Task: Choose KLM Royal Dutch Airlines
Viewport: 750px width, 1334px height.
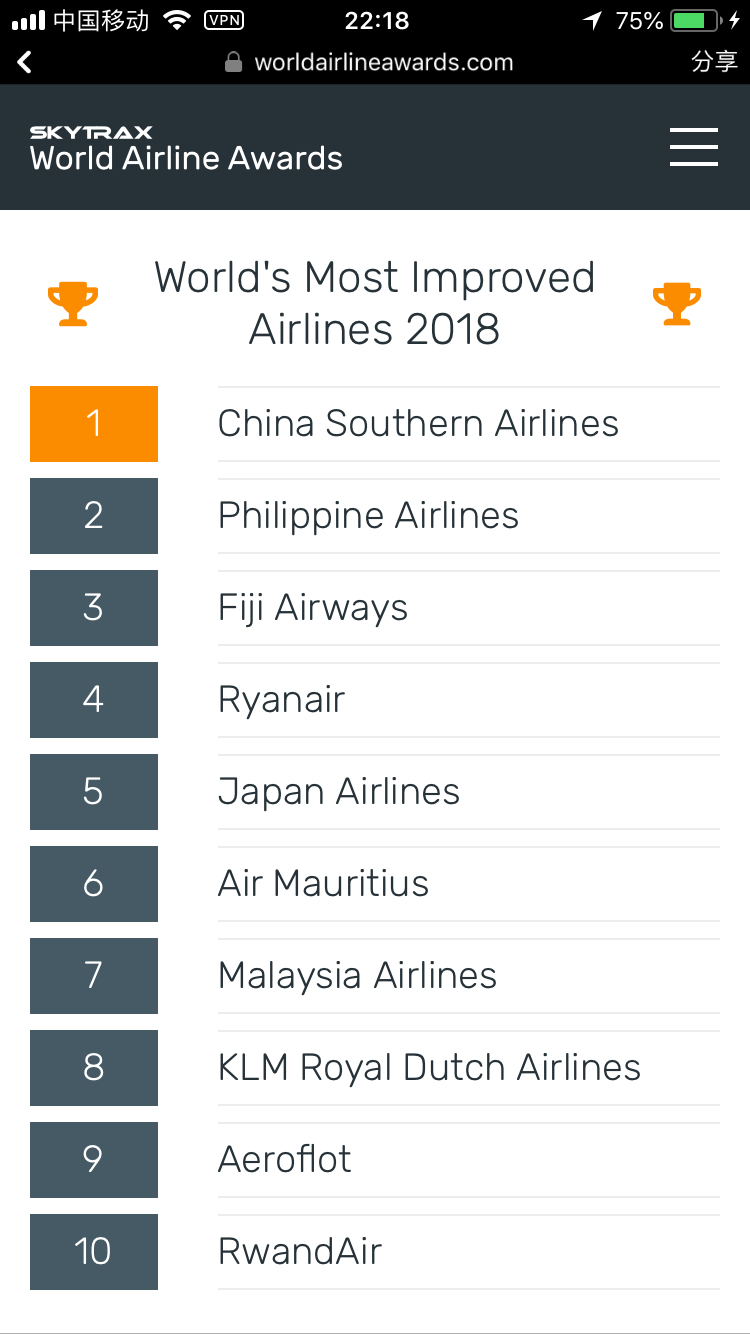Action: coord(429,1068)
